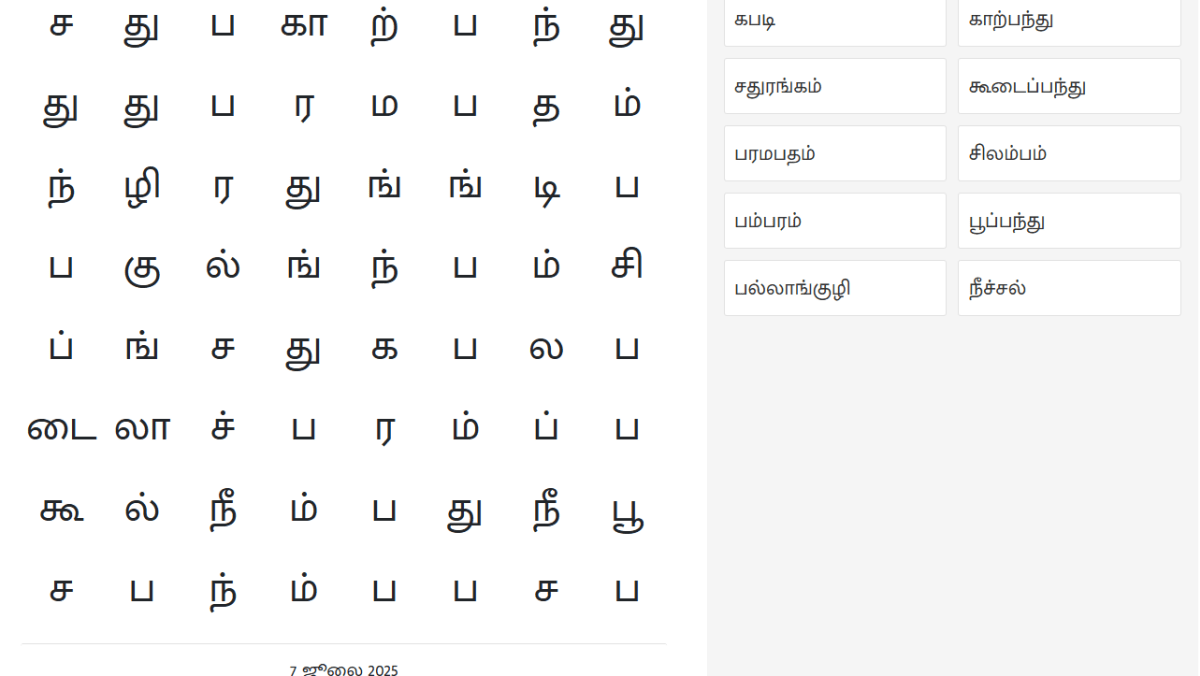The image size is (1200, 676).
Task: Click the letter கு in the fourth row
Action: (x=142, y=265)
